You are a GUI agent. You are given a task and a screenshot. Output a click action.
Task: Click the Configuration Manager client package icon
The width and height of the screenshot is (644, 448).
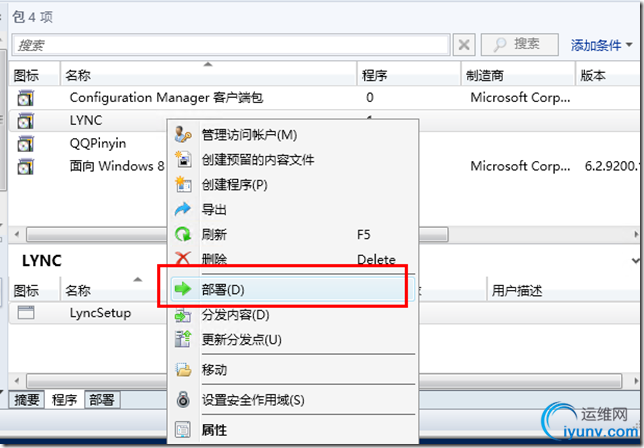pos(25,98)
